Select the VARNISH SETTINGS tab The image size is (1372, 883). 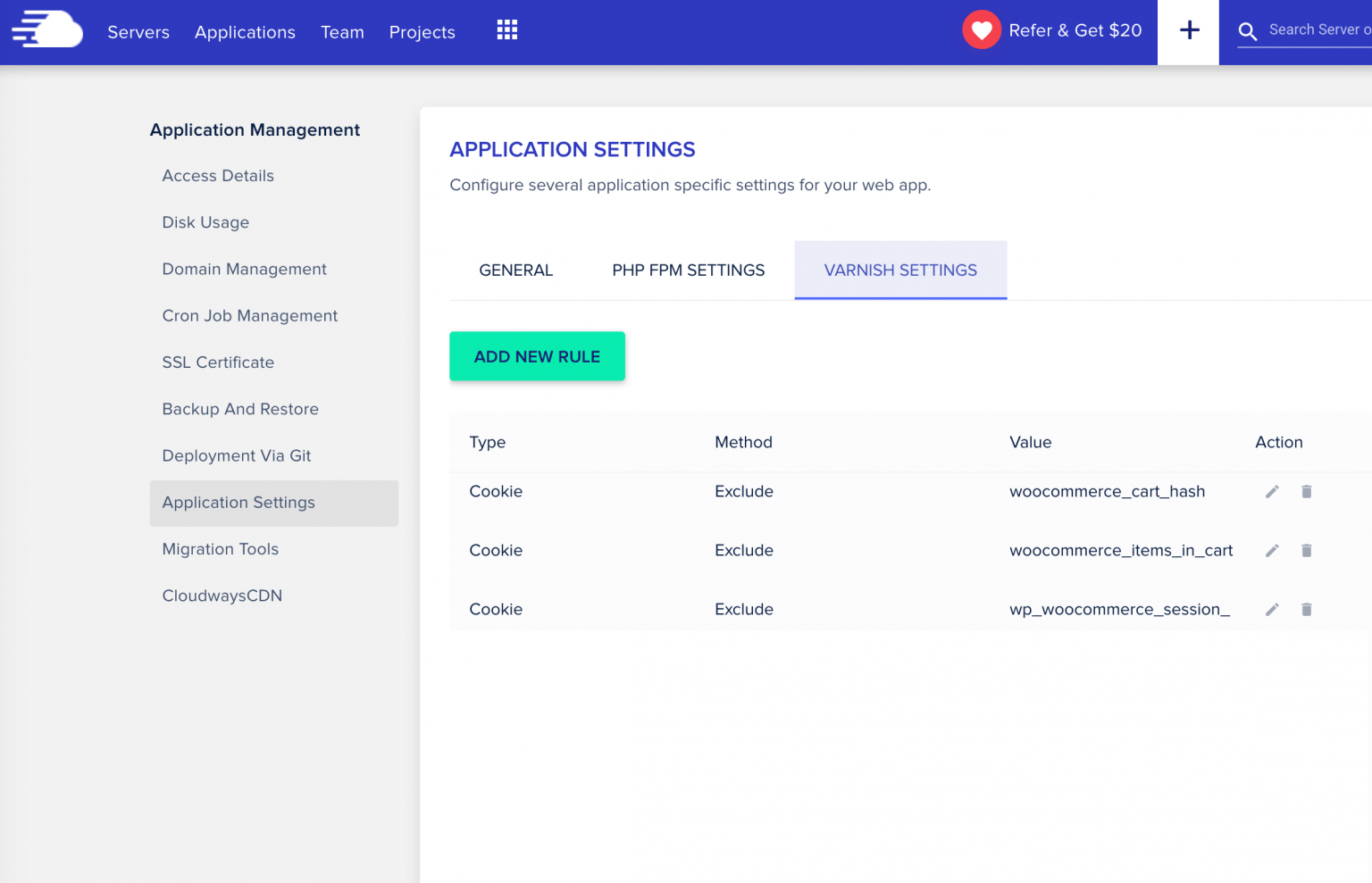point(899,270)
